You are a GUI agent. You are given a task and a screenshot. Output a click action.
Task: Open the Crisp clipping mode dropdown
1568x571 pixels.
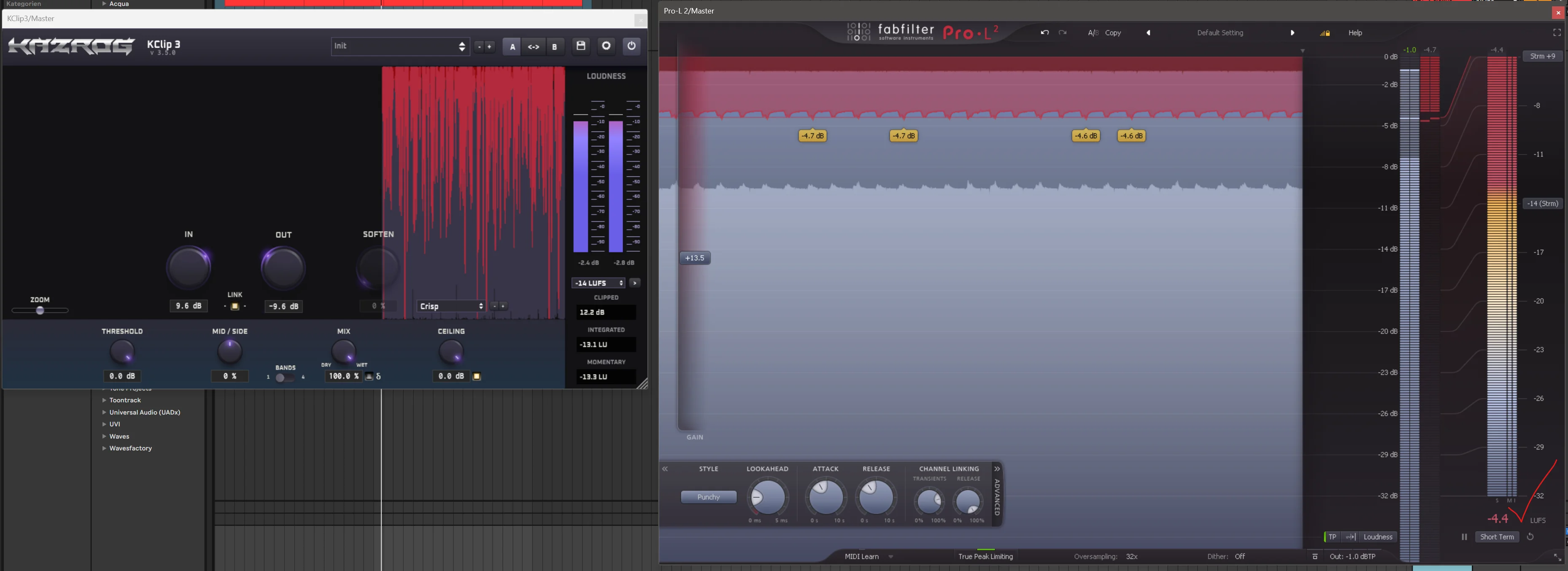(451, 306)
